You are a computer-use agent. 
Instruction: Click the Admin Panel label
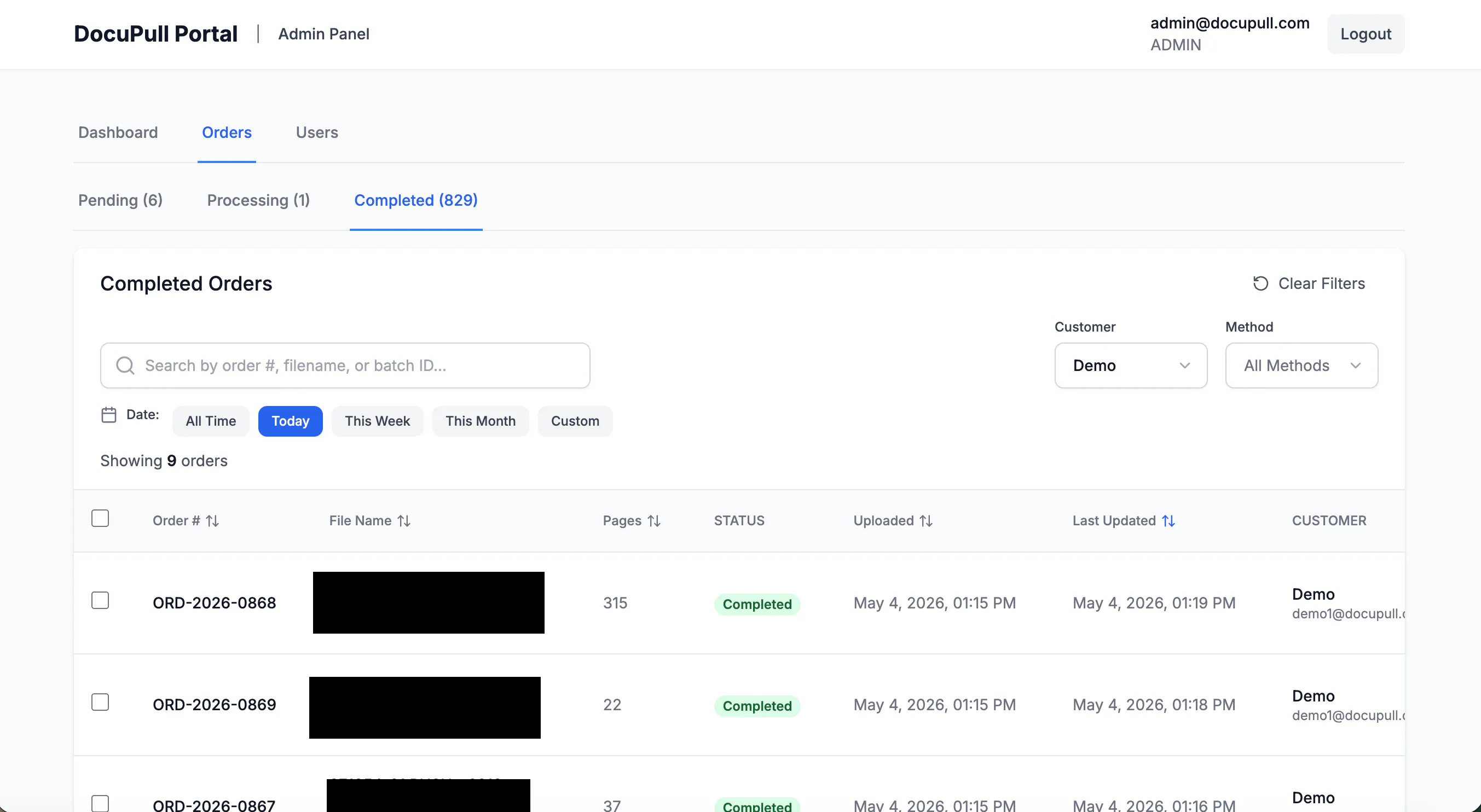[x=323, y=34]
